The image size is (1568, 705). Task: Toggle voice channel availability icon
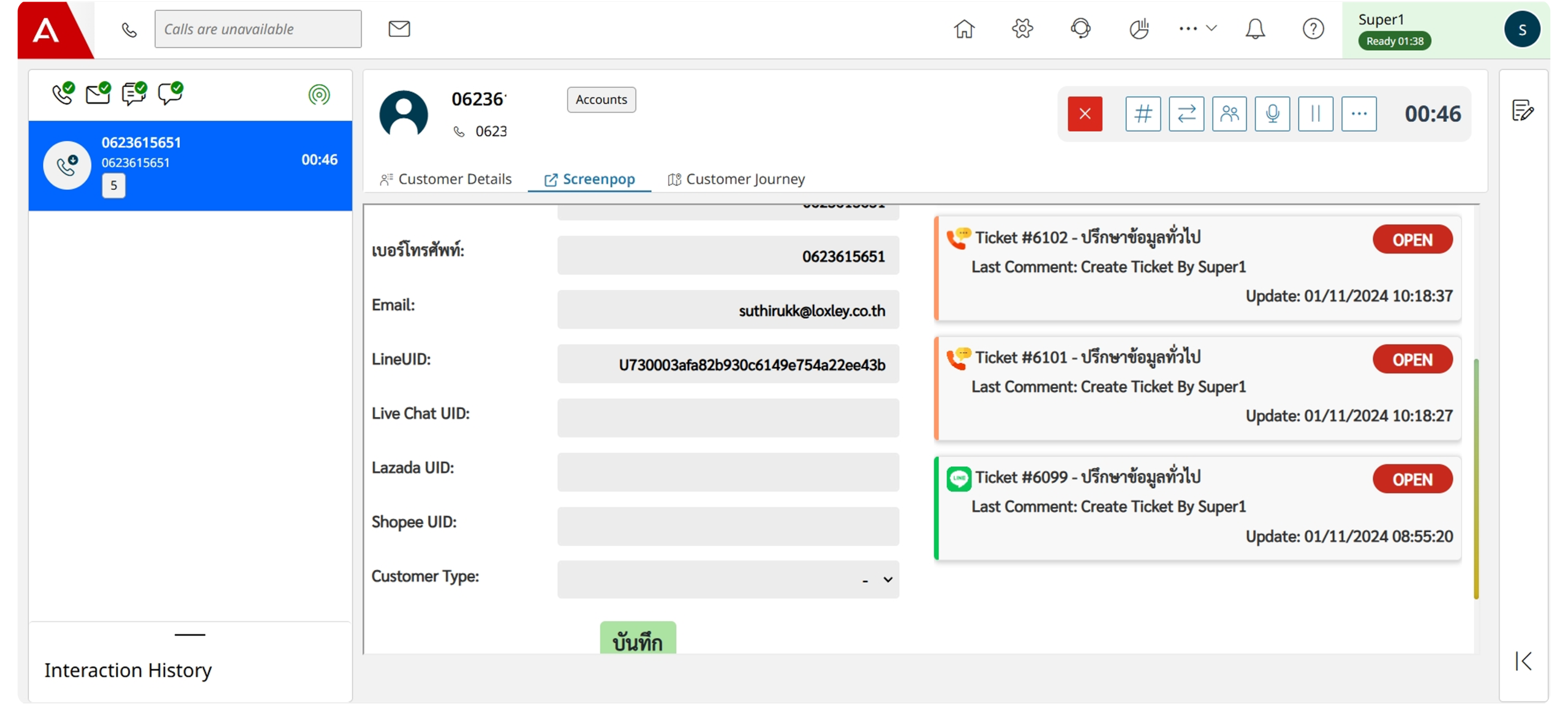(x=63, y=93)
